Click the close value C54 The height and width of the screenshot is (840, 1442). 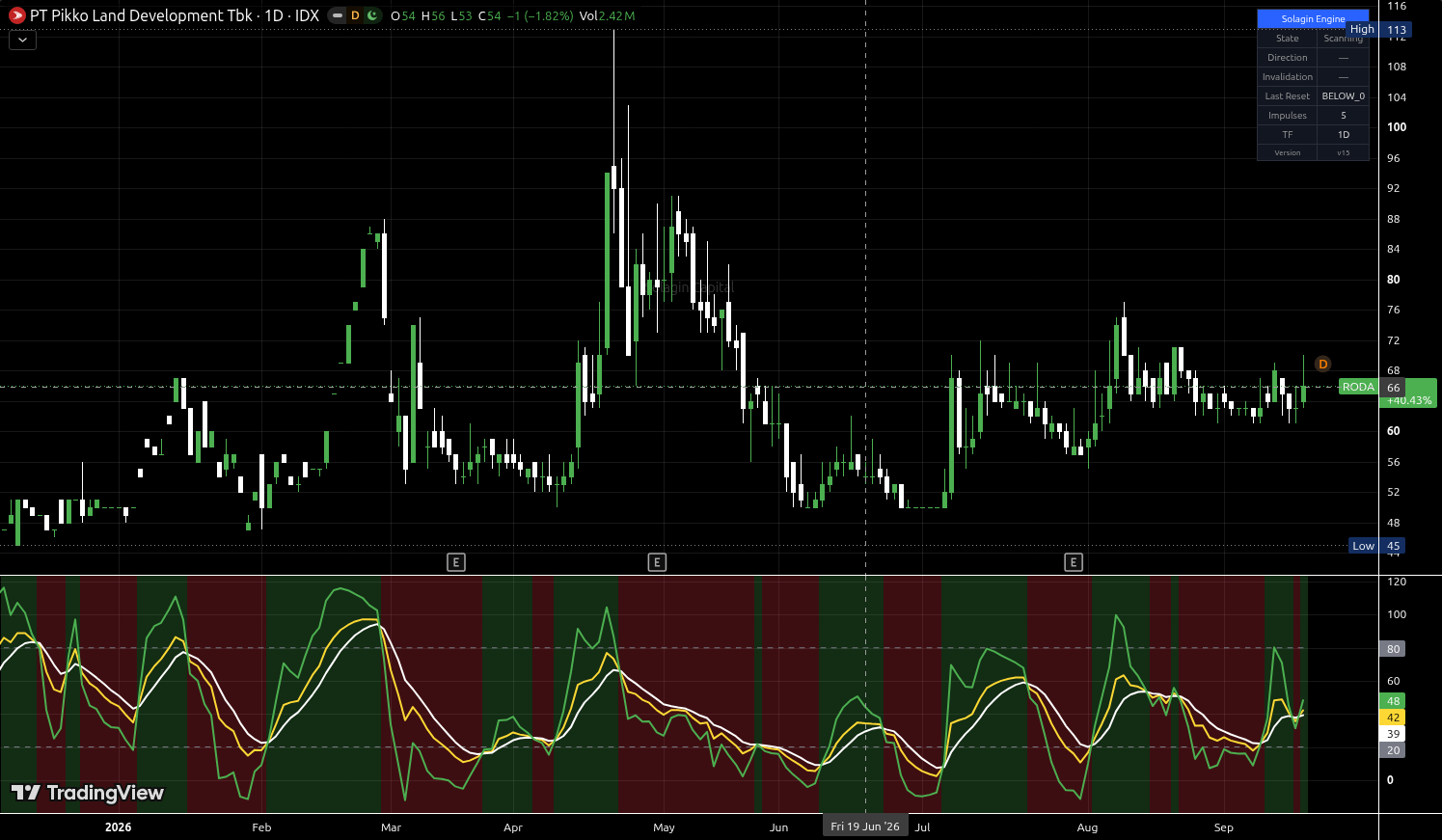click(x=490, y=15)
